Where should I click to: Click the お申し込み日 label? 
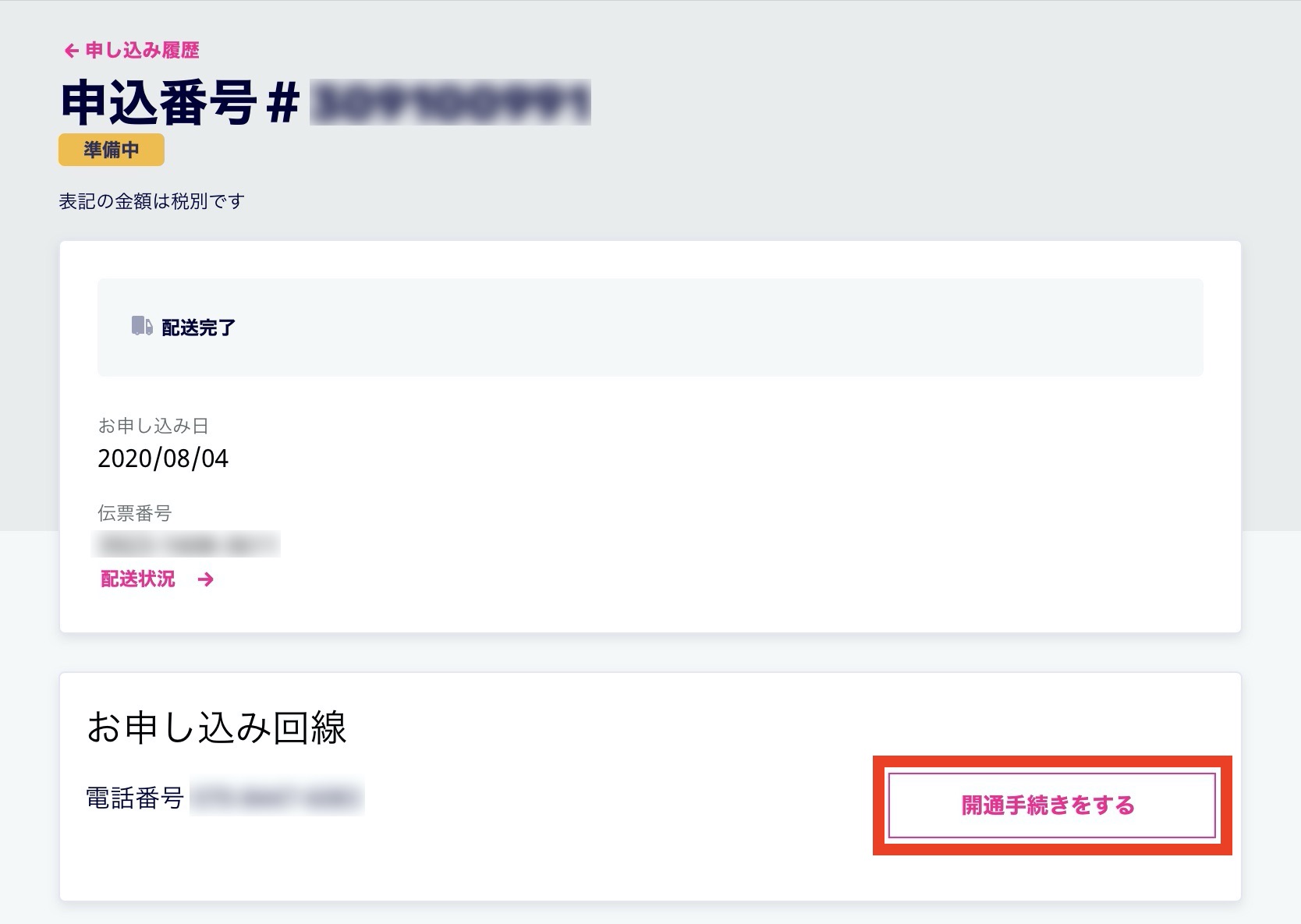[153, 426]
